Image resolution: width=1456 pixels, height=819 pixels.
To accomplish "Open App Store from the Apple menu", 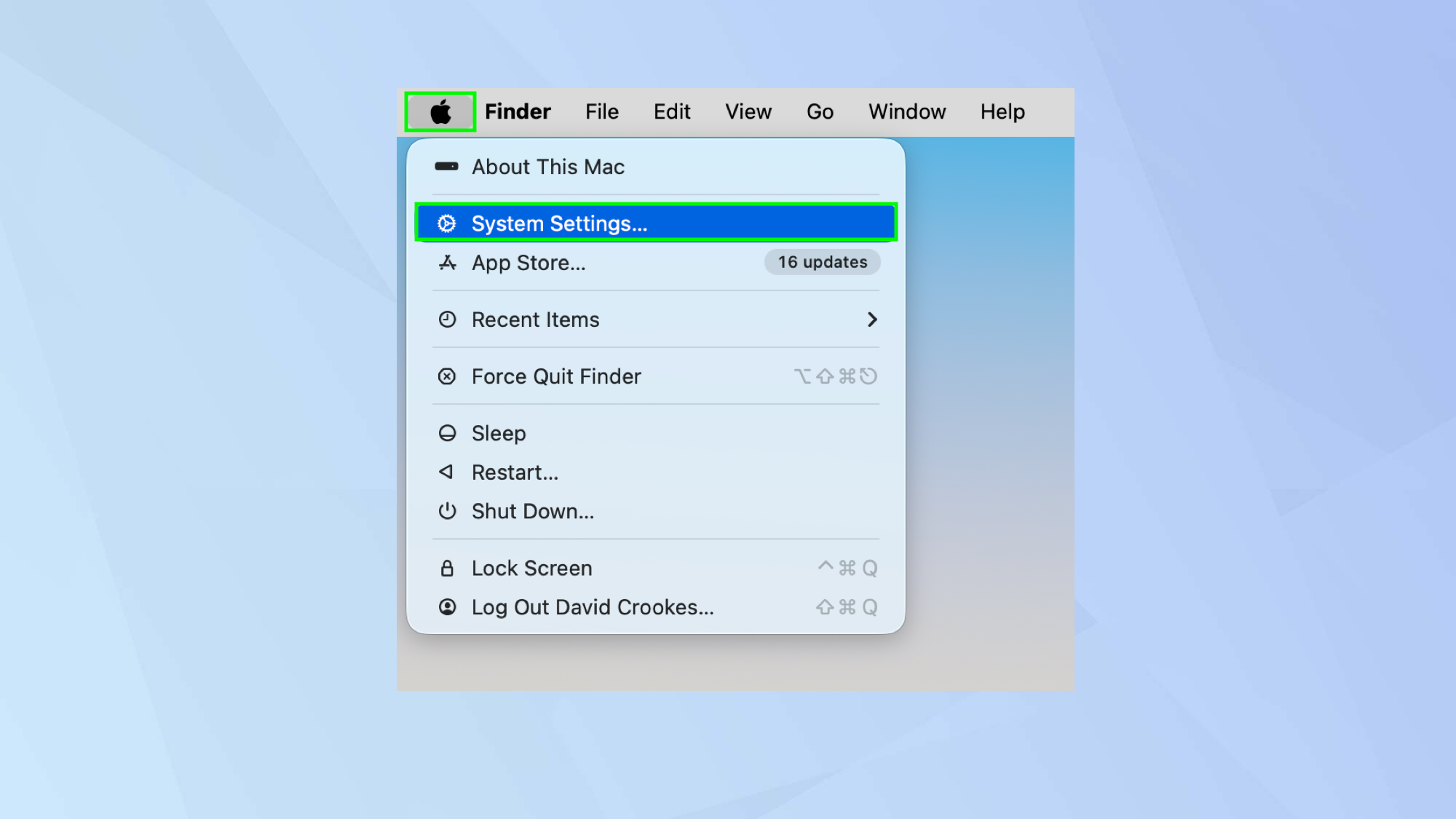I will point(529,263).
